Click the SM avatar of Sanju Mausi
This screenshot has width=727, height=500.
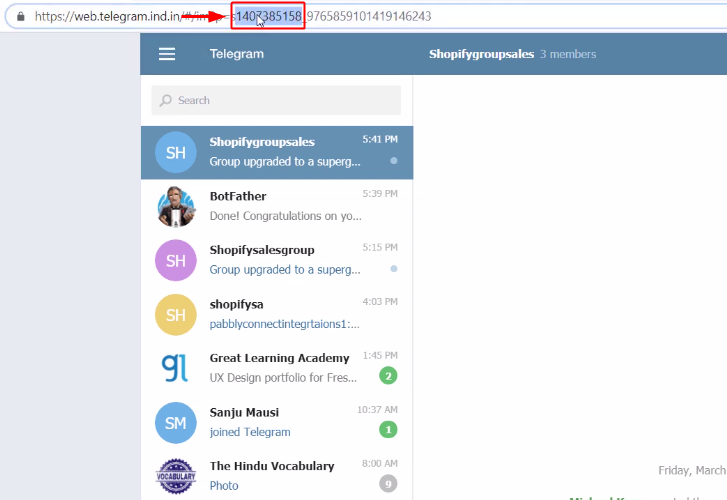[x=176, y=423]
